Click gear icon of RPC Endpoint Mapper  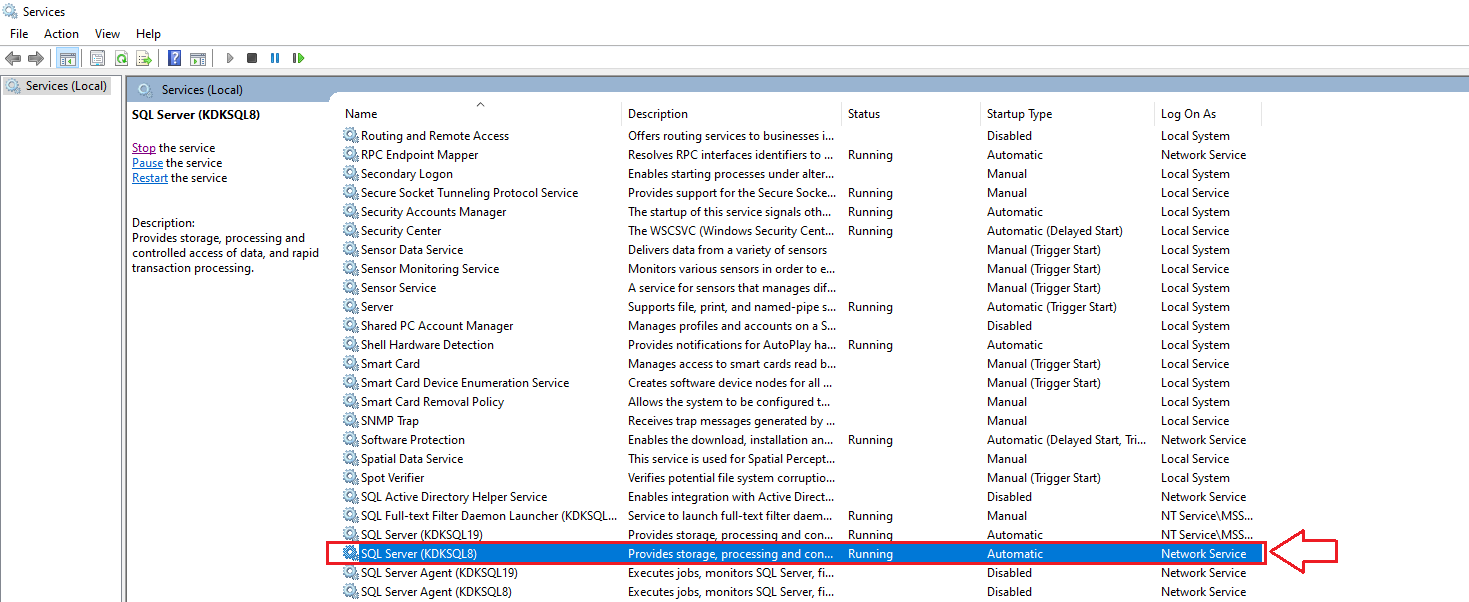(350, 154)
